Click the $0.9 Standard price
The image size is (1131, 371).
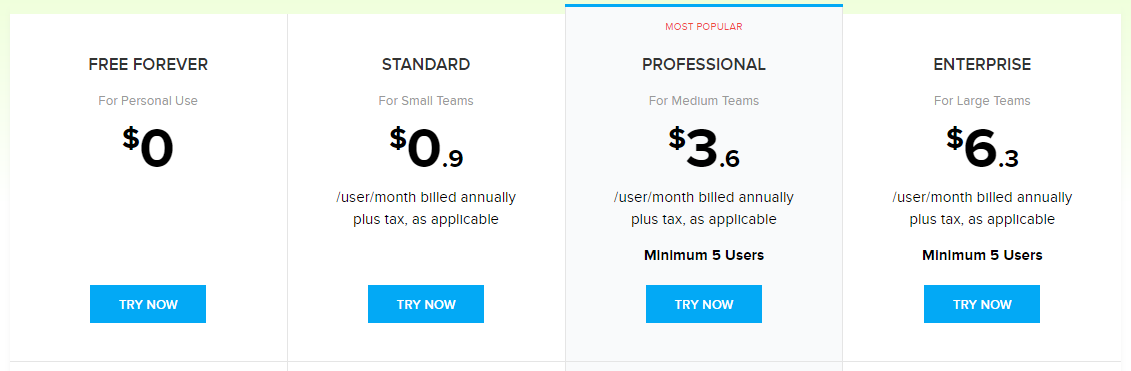pos(426,148)
